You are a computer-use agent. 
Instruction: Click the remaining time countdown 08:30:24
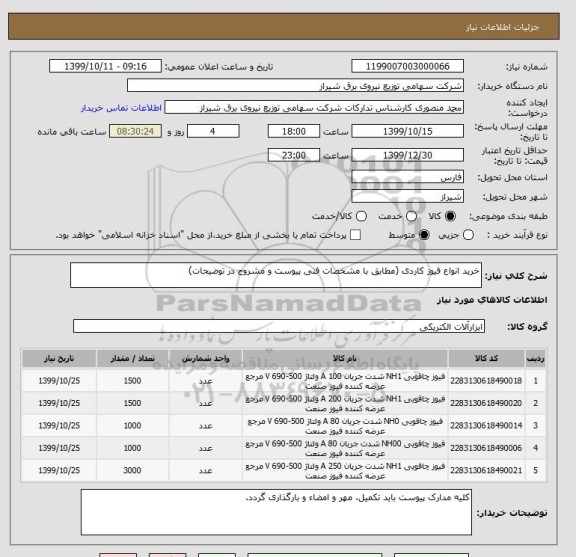click(x=135, y=131)
